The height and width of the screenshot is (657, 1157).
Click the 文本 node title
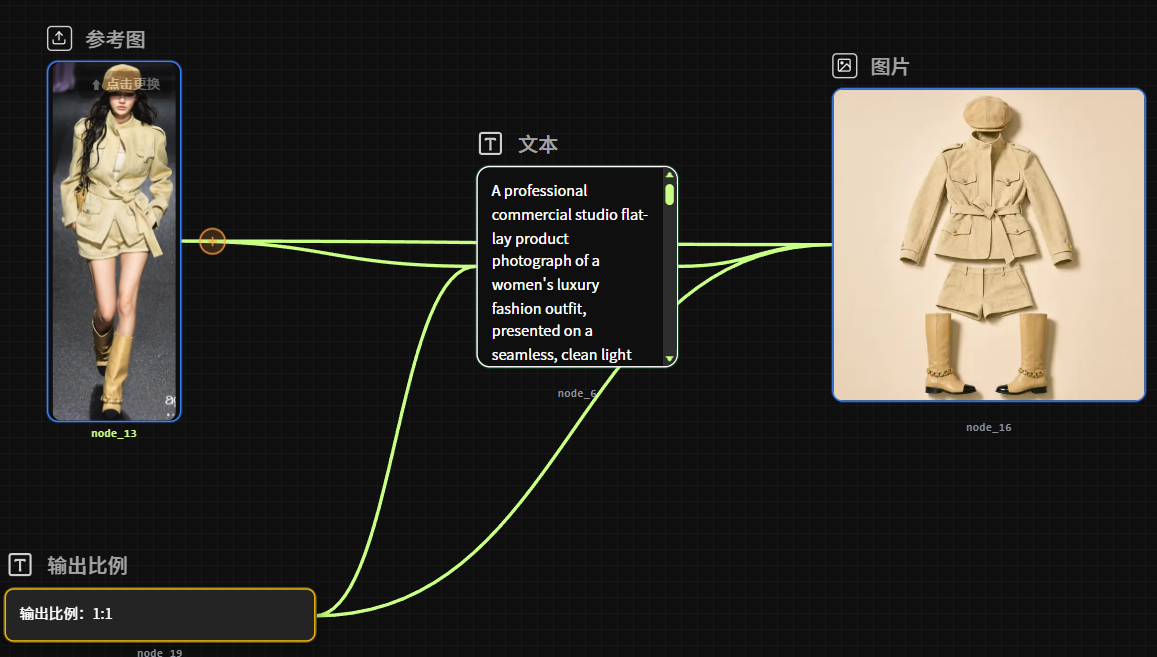coord(538,144)
